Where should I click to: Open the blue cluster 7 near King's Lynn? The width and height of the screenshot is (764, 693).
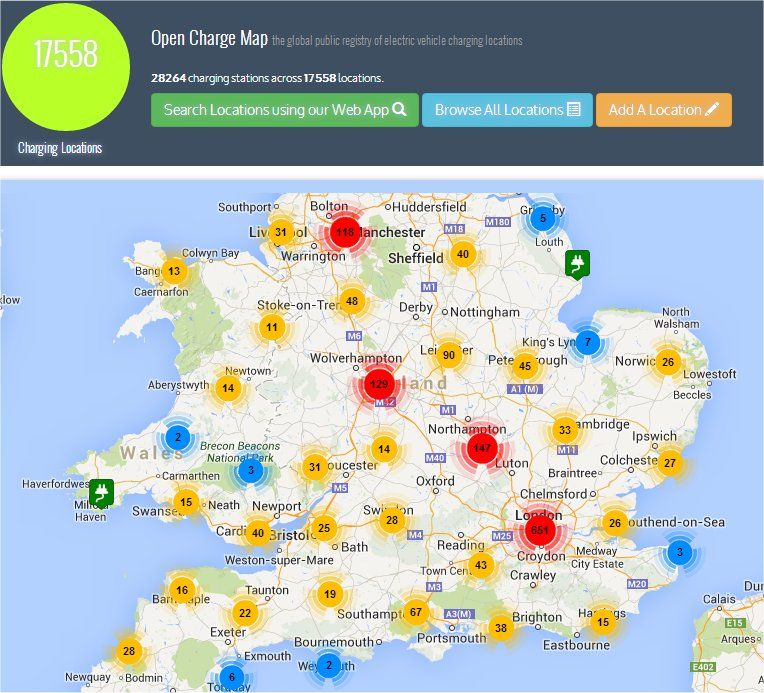(588, 342)
